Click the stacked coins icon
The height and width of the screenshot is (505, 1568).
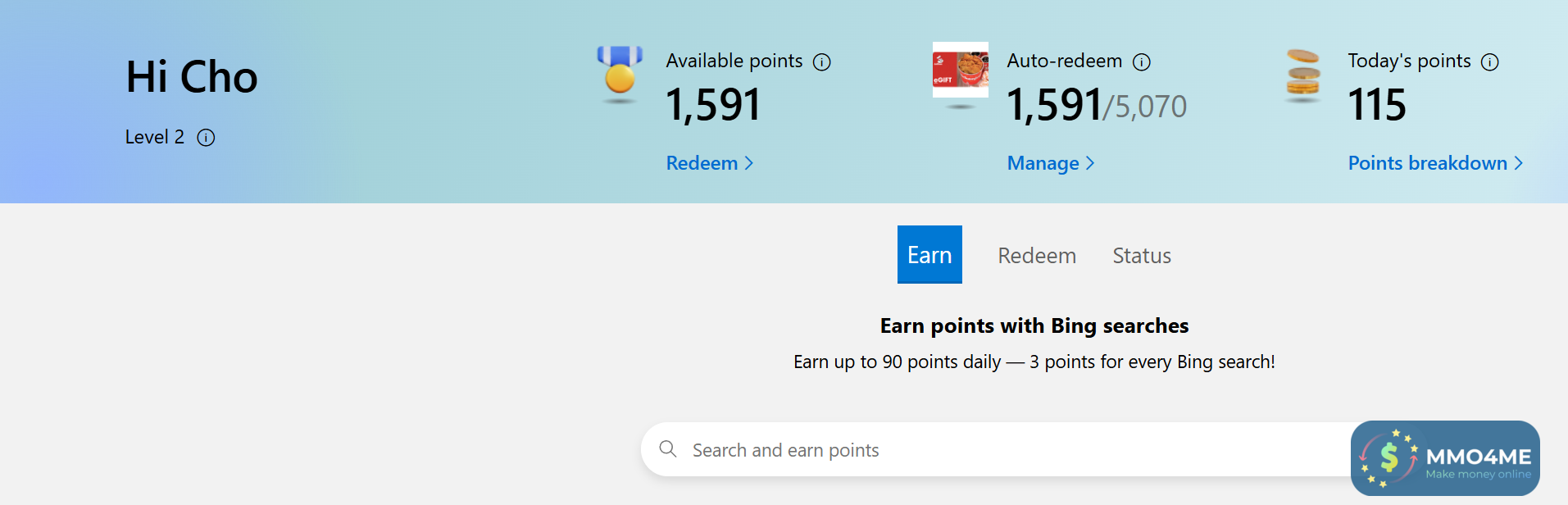1302,74
